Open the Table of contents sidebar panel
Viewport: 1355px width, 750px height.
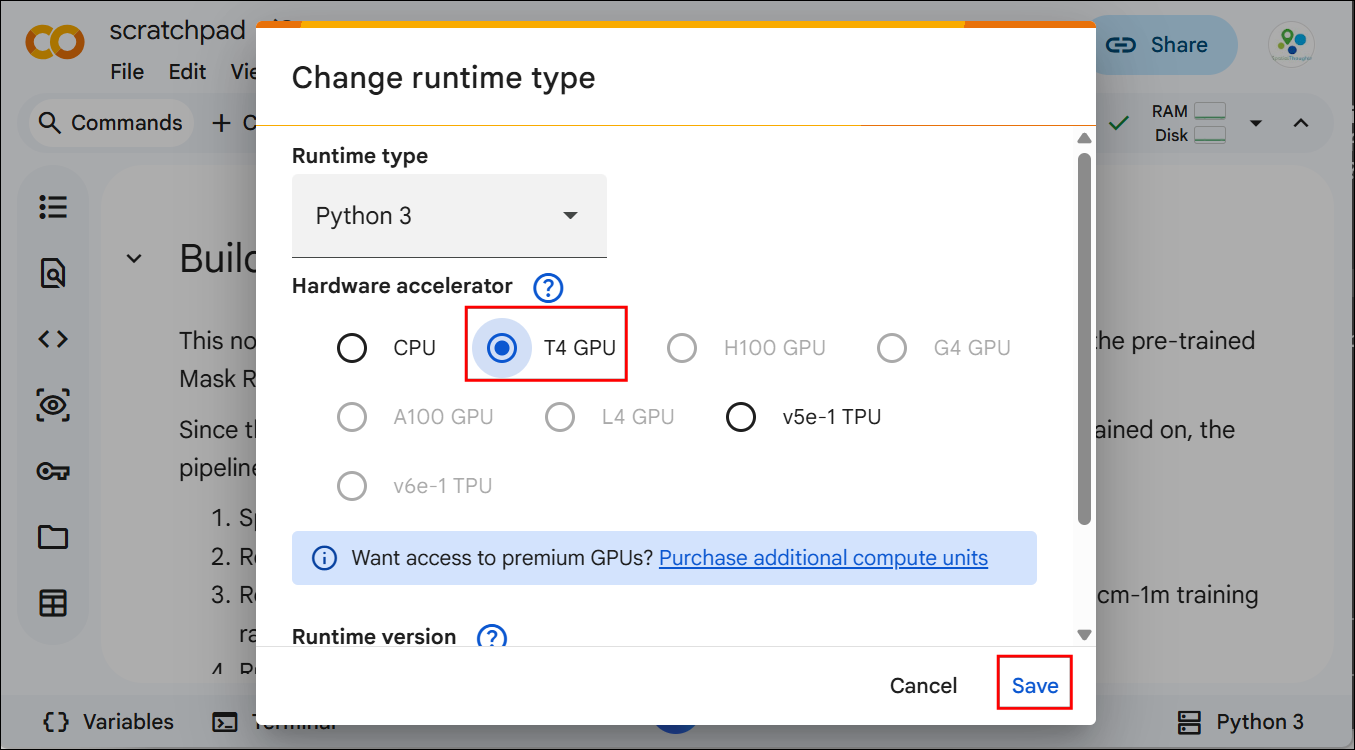pyautogui.click(x=53, y=207)
